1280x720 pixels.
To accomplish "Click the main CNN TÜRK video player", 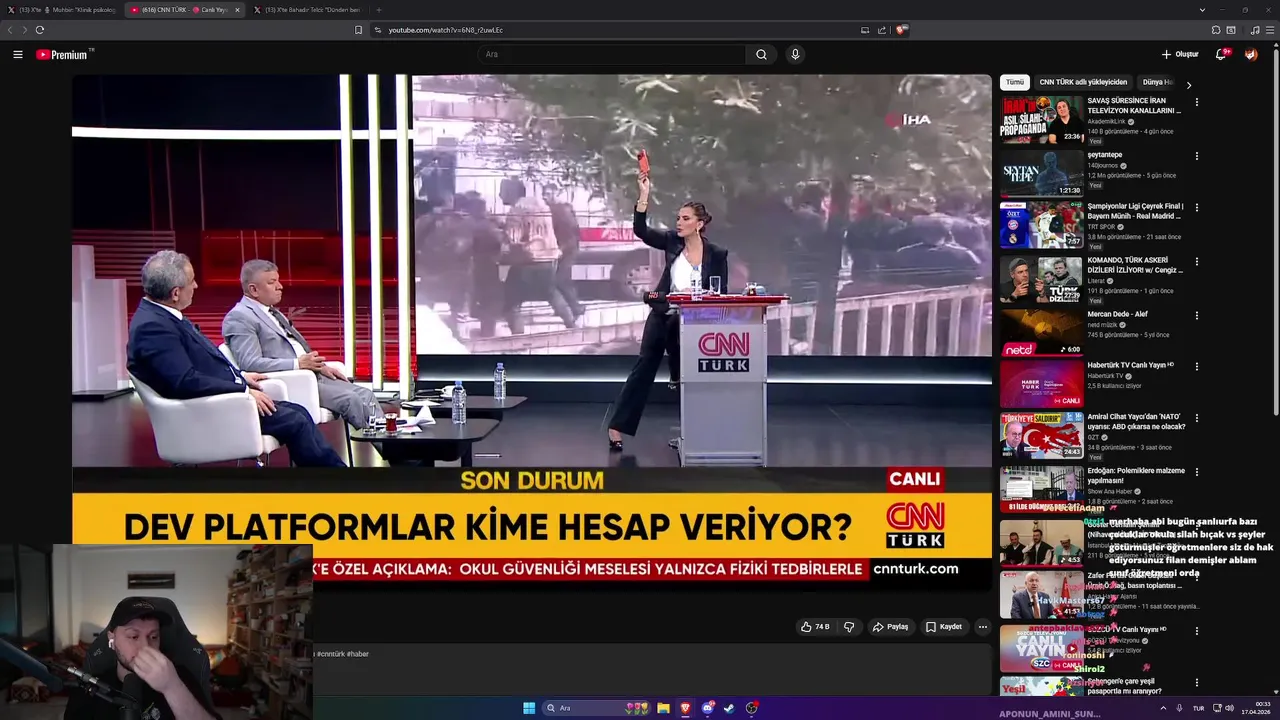I will (532, 332).
